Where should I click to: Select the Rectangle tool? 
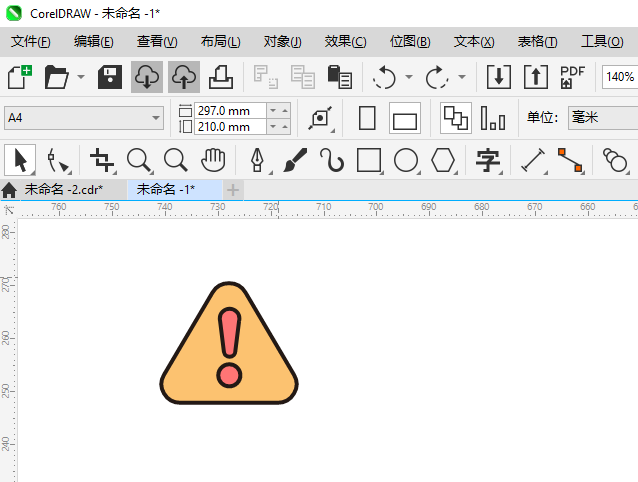click(369, 160)
